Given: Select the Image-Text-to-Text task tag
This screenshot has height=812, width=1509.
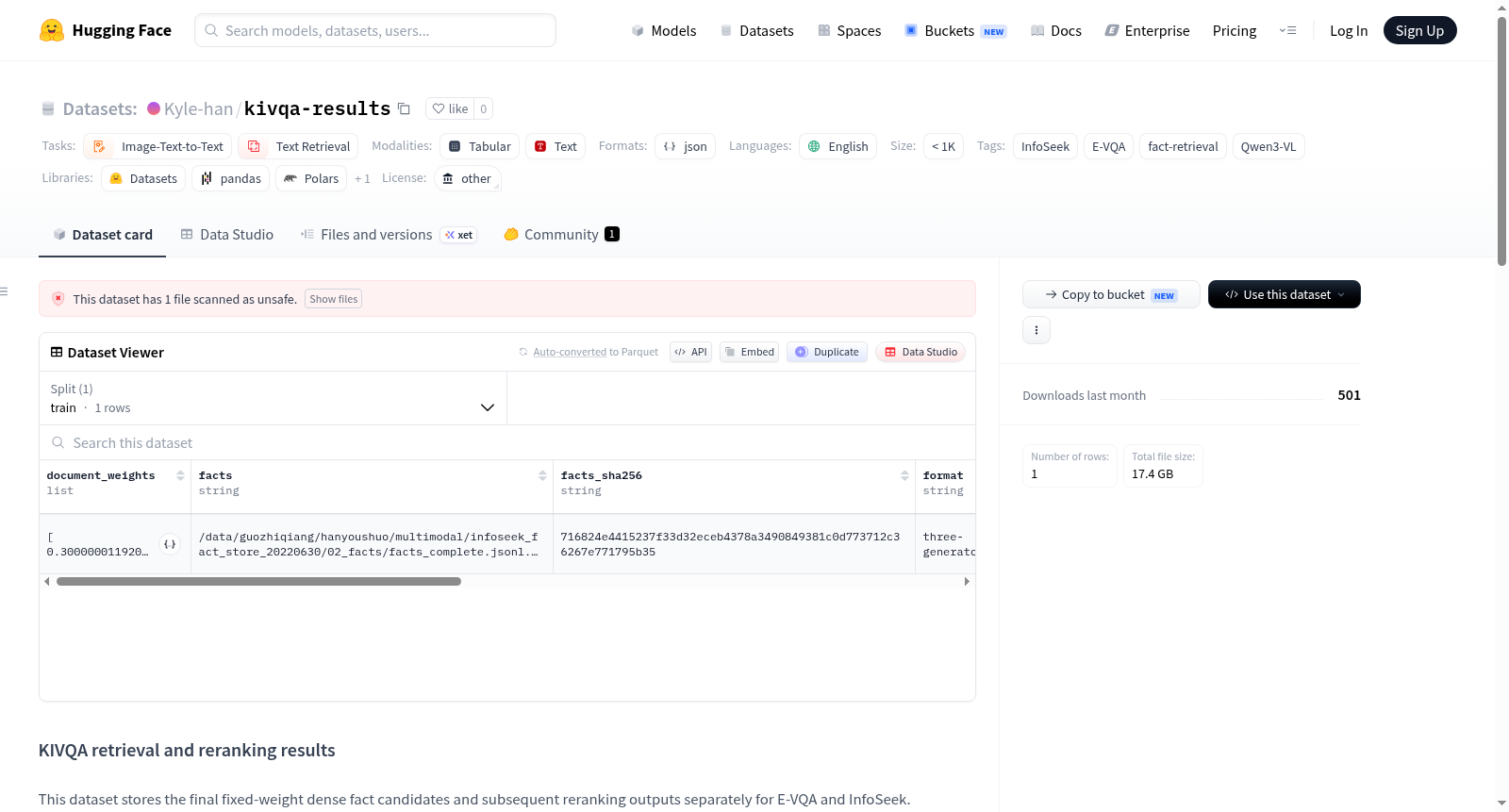Looking at the screenshot, I should (x=158, y=146).
